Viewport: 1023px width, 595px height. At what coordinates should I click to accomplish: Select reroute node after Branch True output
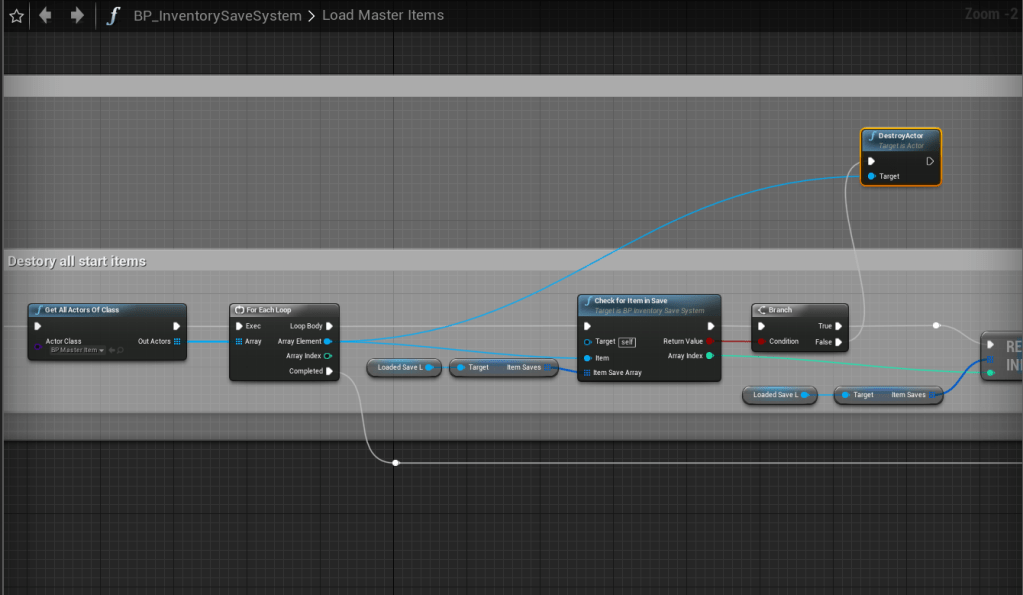[936, 325]
